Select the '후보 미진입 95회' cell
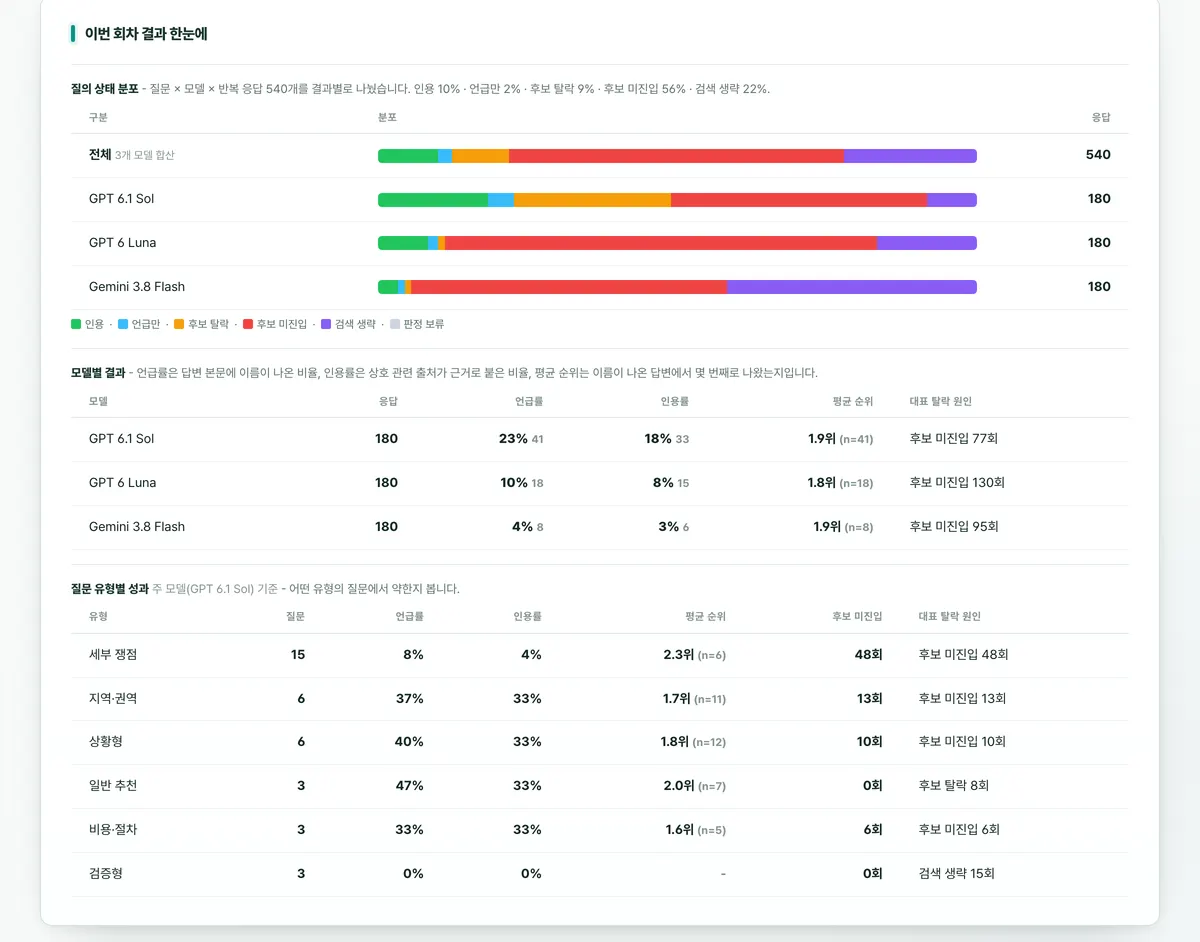Viewport: 1200px width, 942px height. click(954, 527)
